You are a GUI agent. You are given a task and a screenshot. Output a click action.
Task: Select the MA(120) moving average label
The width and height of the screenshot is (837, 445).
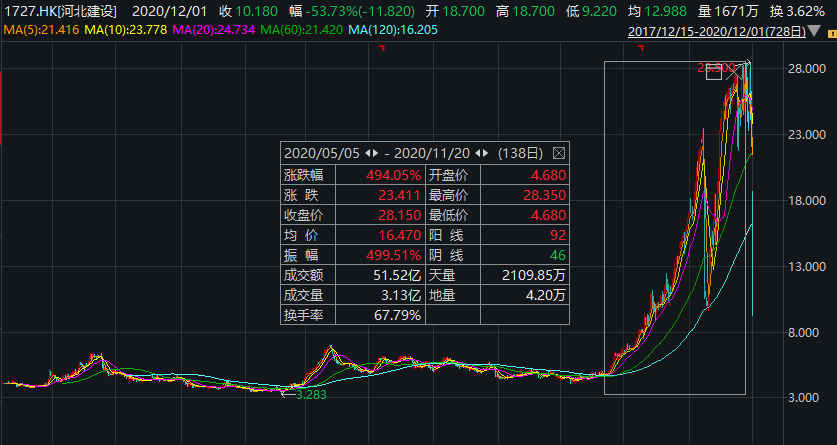(392, 30)
